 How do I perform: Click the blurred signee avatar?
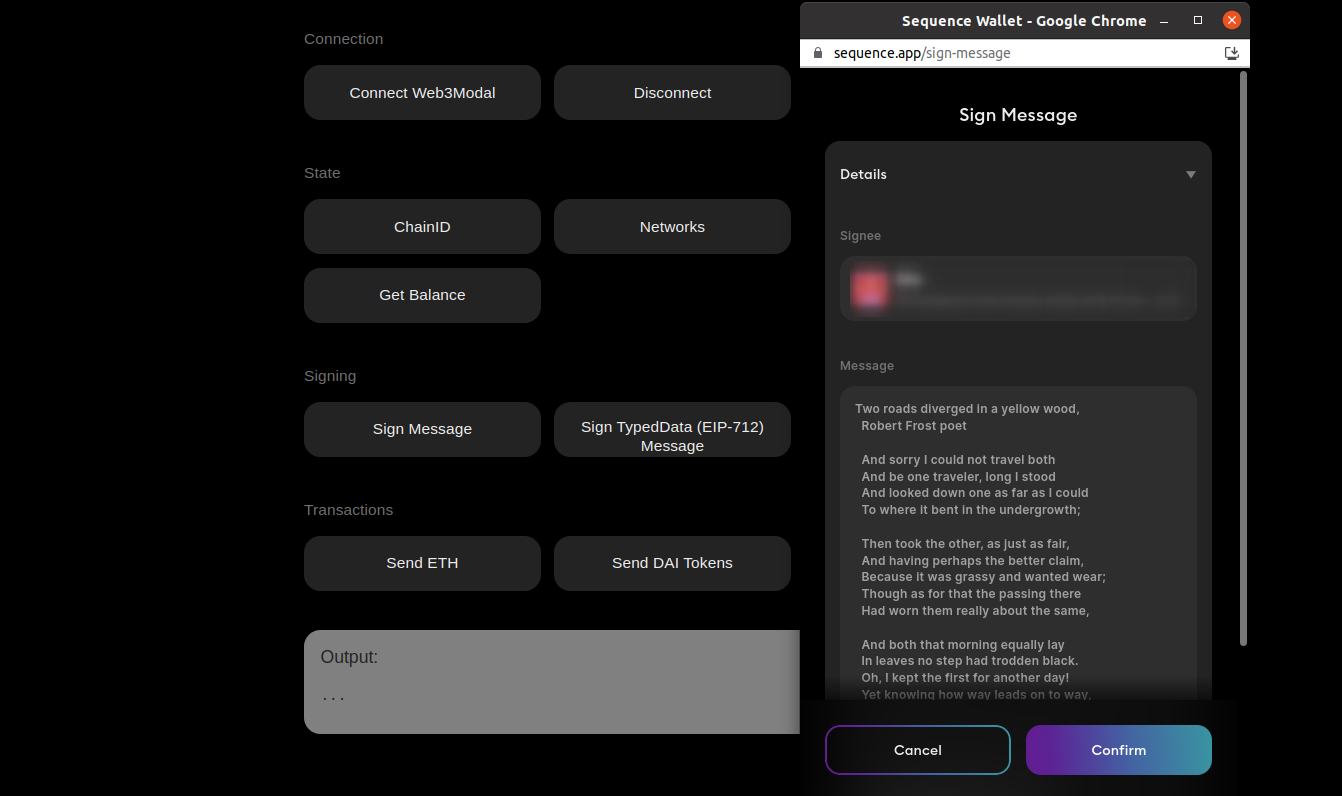click(868, 288)
